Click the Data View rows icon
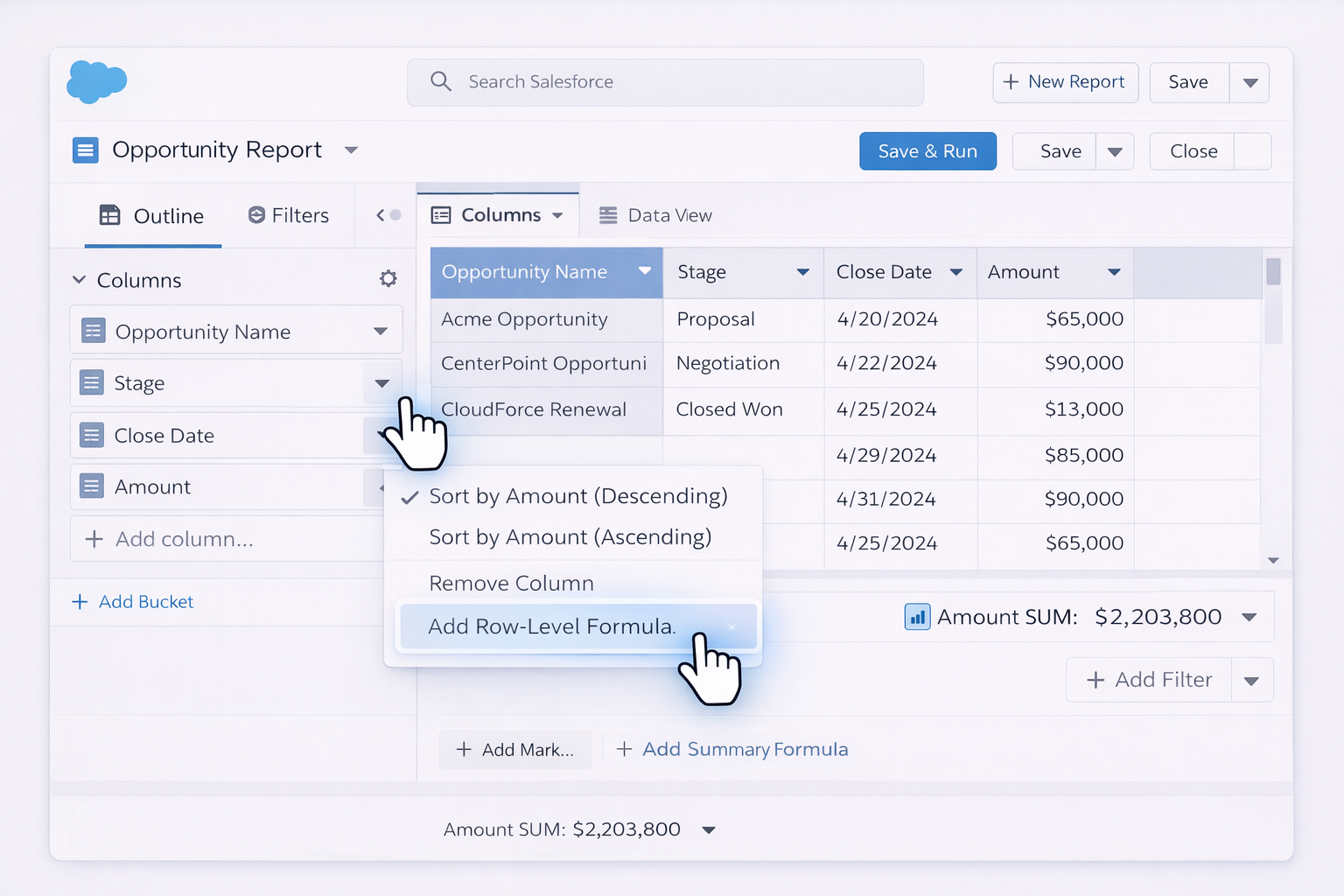The width and height of the screenshot is (1344, 896). (608, 215)
